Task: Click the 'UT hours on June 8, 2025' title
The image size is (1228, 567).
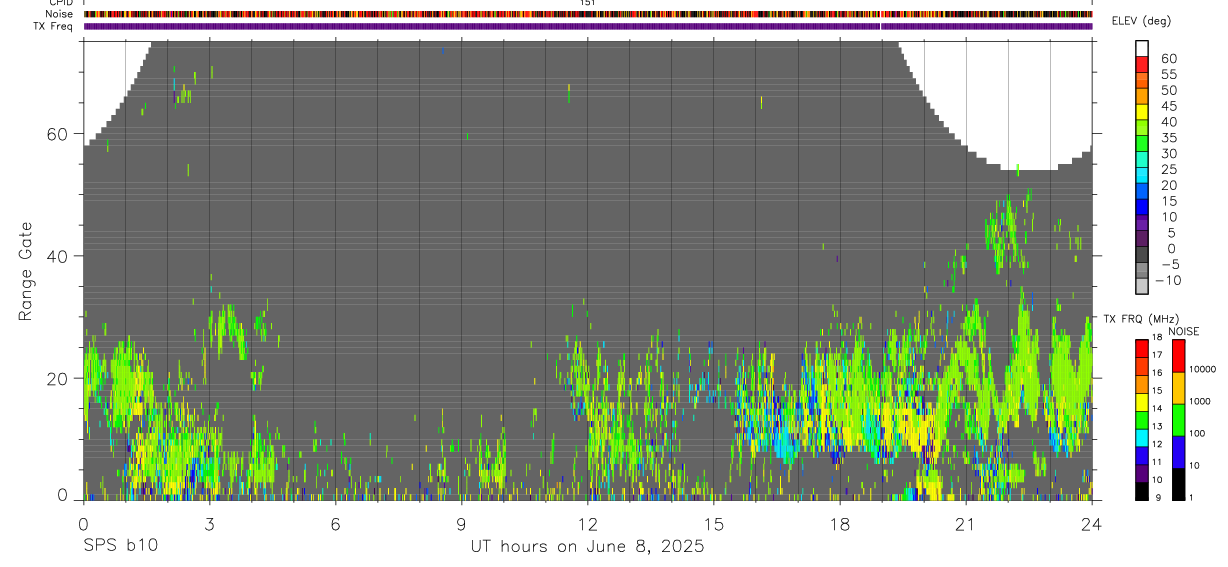Action: click(x=588, y=546)
